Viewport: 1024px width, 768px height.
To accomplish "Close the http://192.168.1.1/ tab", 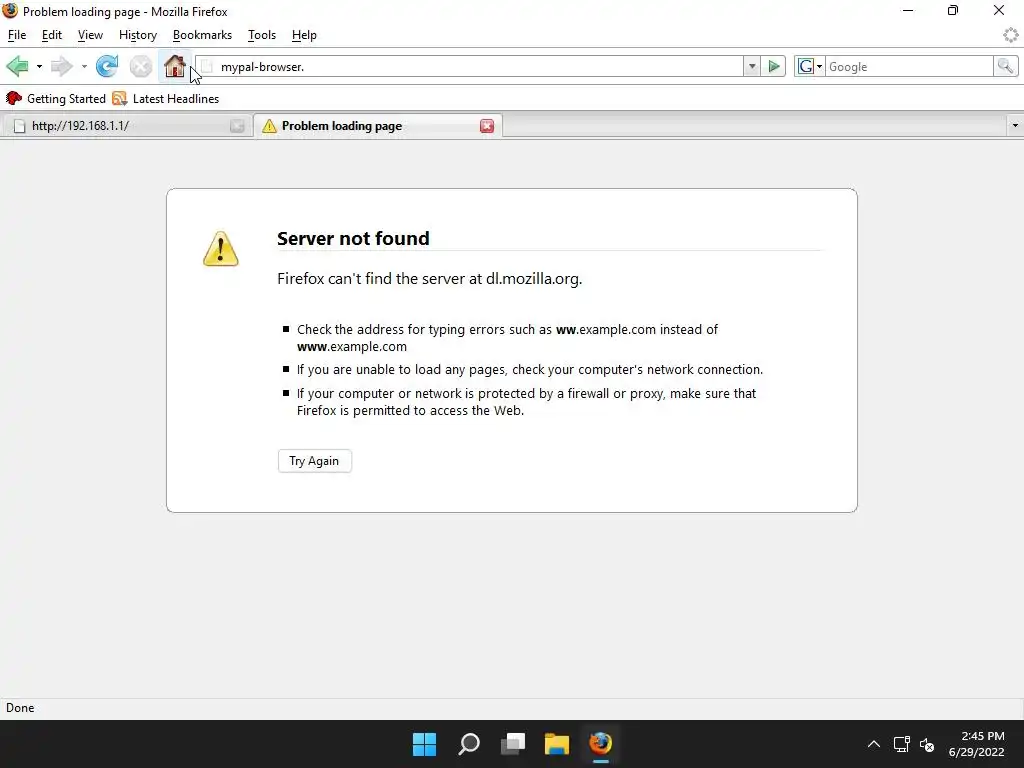I will pos(237,126).
